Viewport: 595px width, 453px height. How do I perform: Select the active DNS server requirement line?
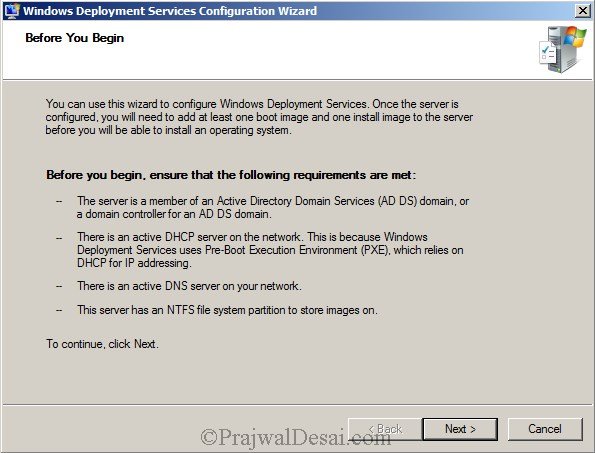click(189, 286)
